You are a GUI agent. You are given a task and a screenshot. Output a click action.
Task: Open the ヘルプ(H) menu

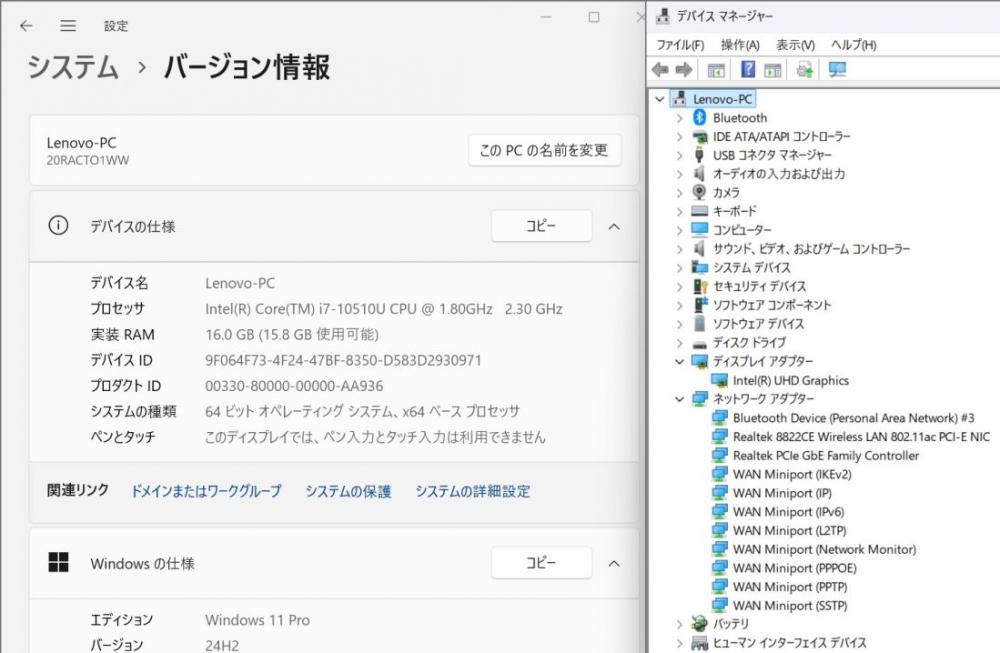(854, 45)
